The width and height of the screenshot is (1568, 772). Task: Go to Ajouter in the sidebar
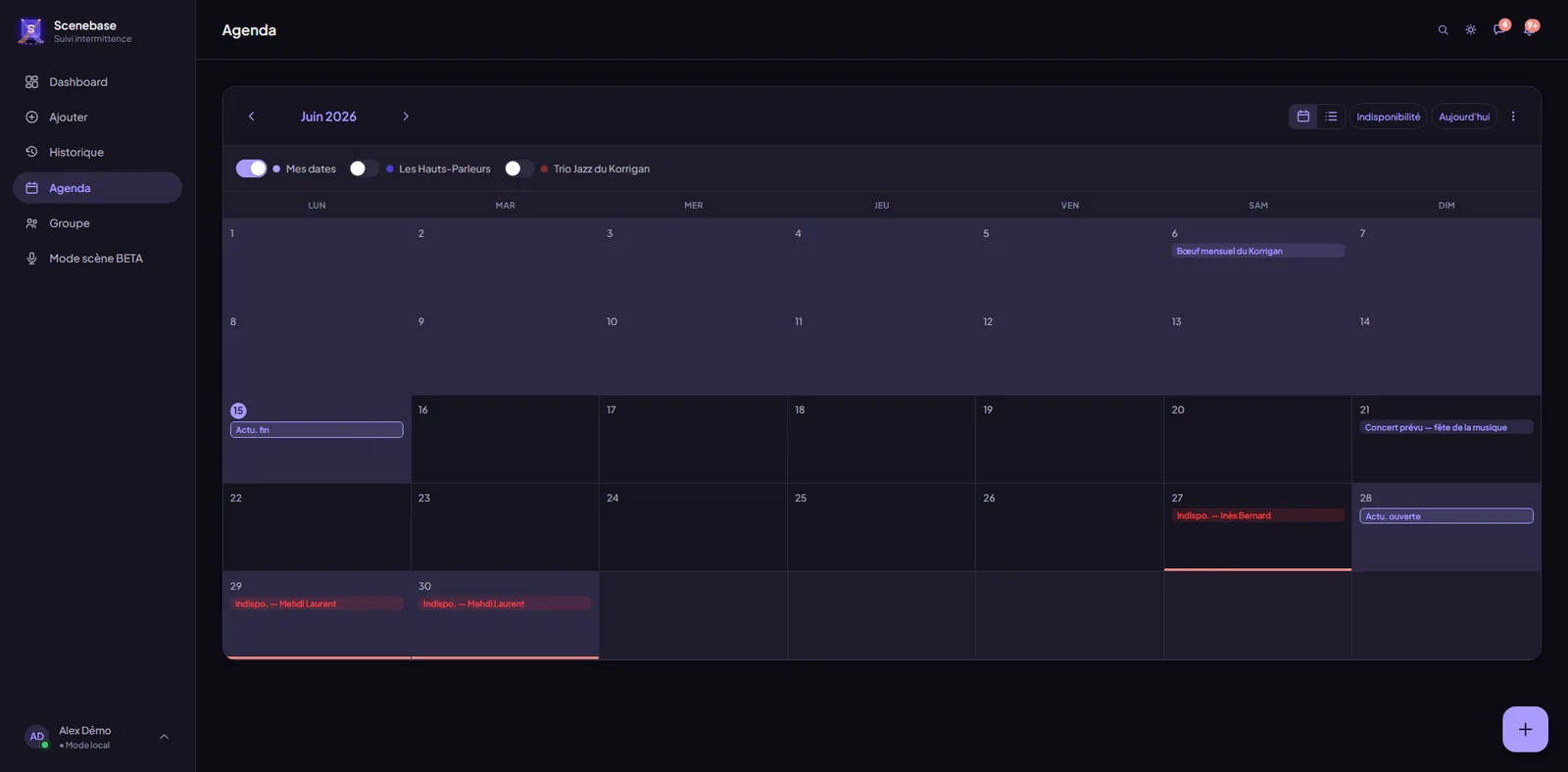pyautogui.click(x=97, y=118)
